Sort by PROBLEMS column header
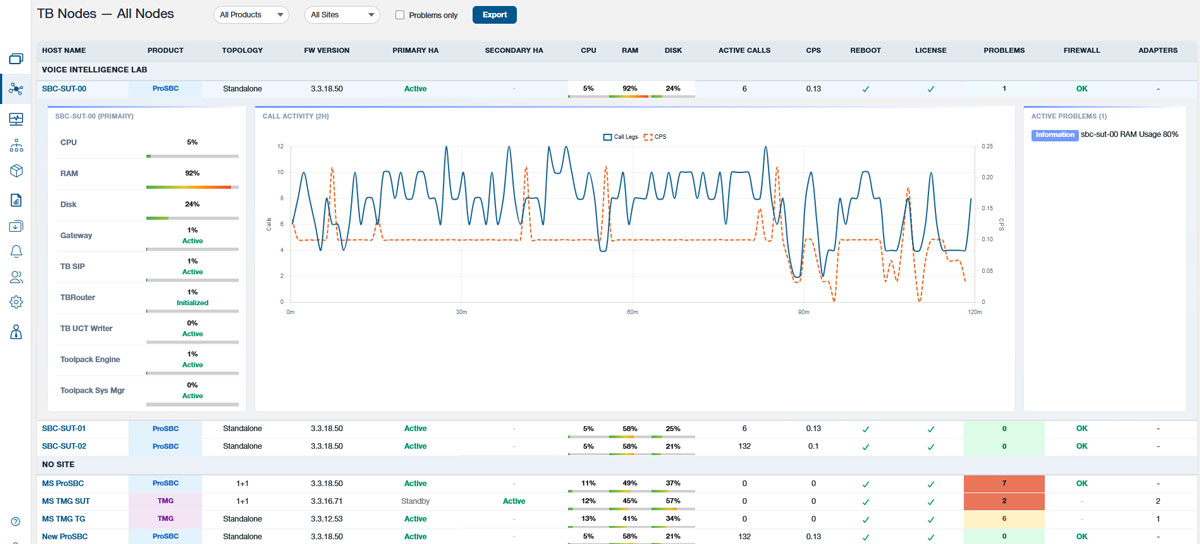Image resolution: width=1200 pixels, height=544 pixels. coord(1004,50)
